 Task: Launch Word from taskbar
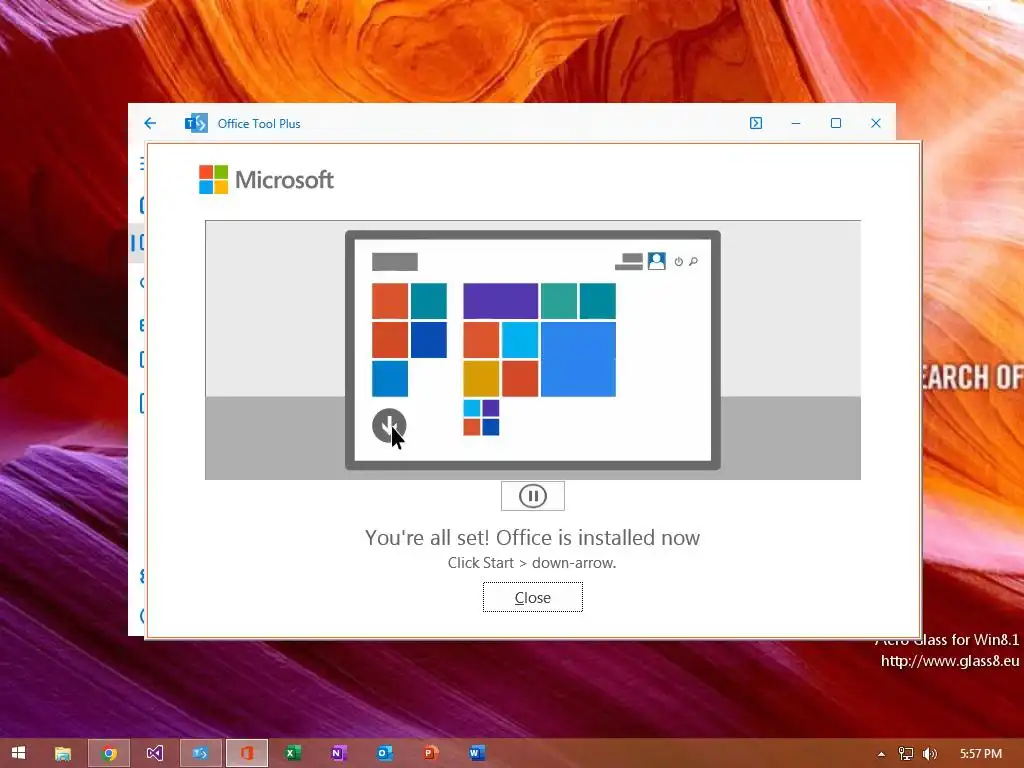[477, 753]
